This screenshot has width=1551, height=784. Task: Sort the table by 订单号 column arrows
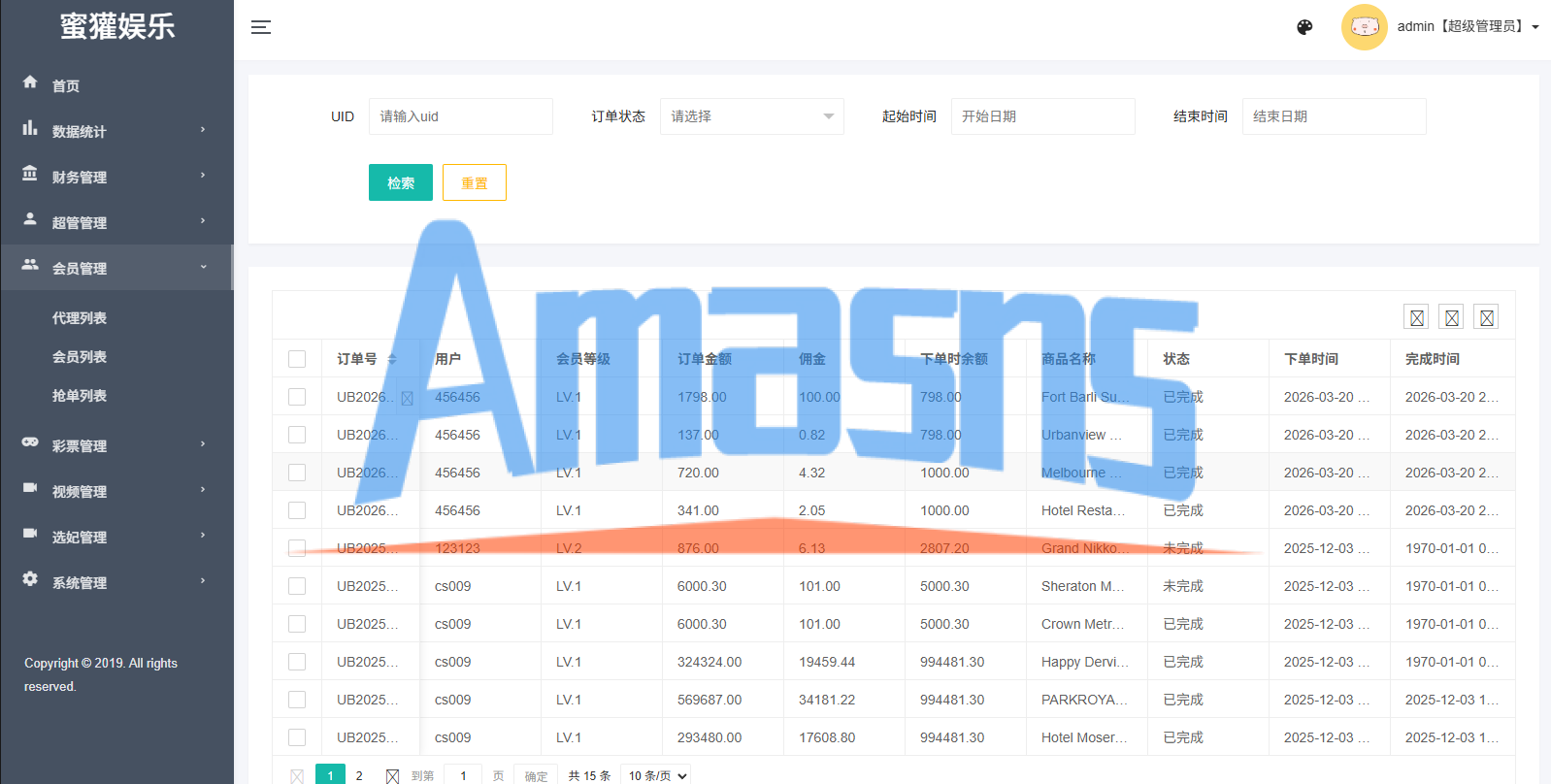[x=392, y=359]
